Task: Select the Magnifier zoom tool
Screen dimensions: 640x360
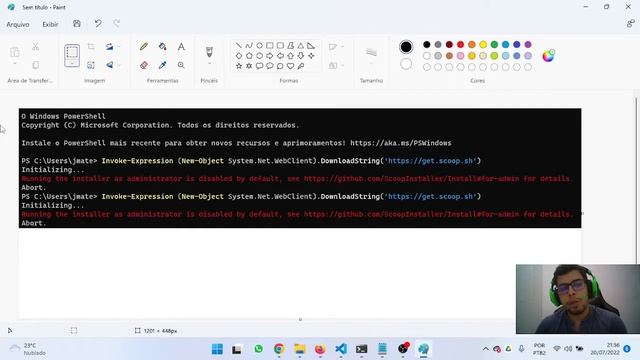Action: coord(181,65)
